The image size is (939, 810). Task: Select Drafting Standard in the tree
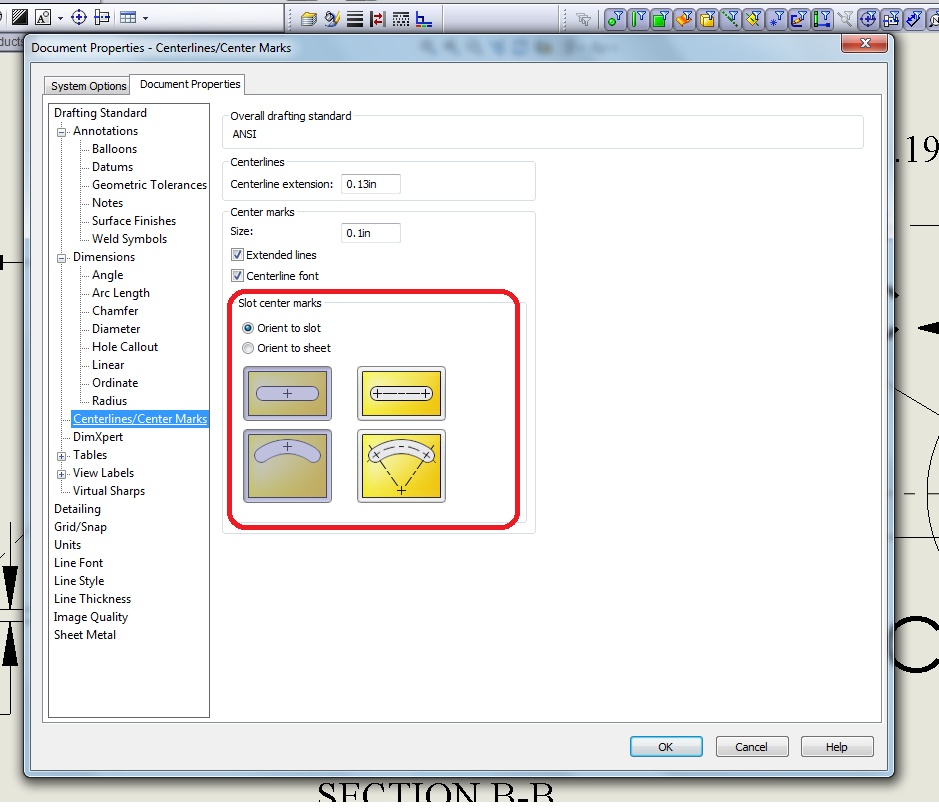(100, 113)
